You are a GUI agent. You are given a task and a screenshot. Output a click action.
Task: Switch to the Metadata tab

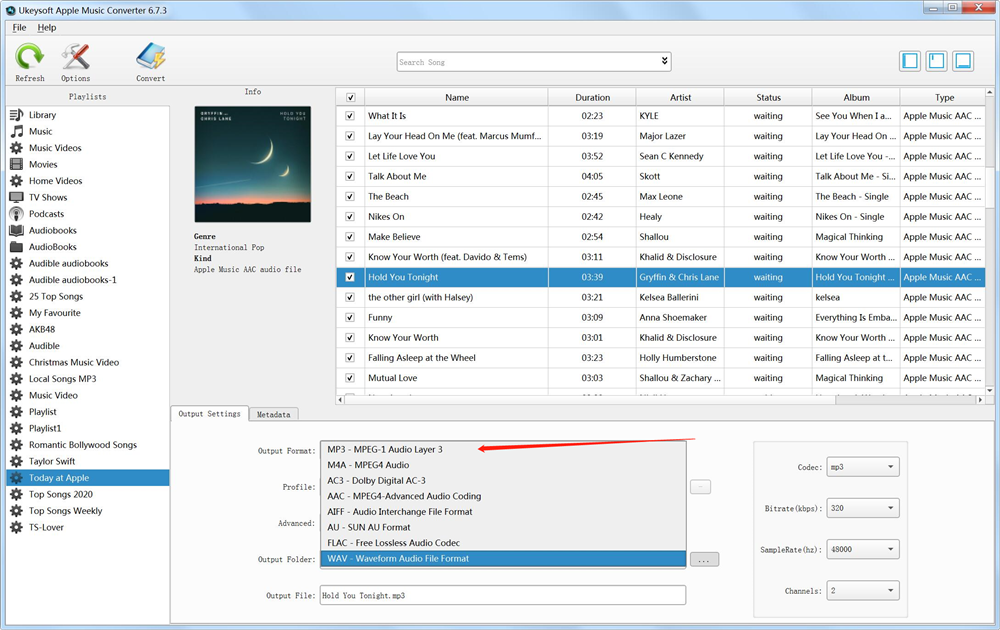(274, 414)
